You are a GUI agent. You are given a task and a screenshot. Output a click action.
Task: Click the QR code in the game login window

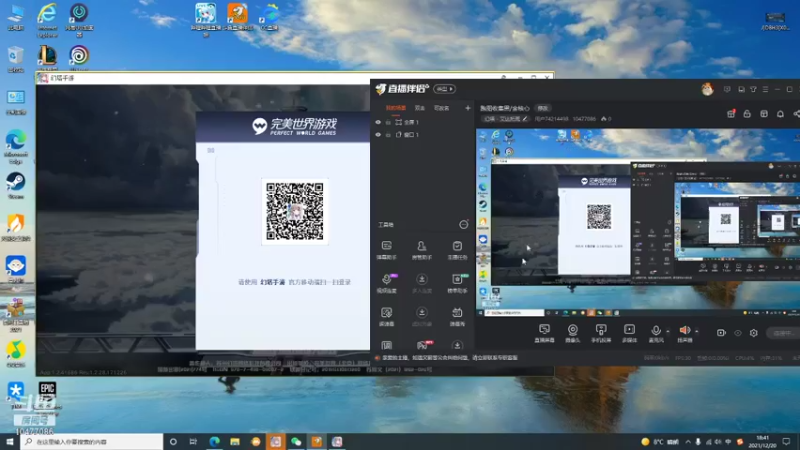coord(295,211)
